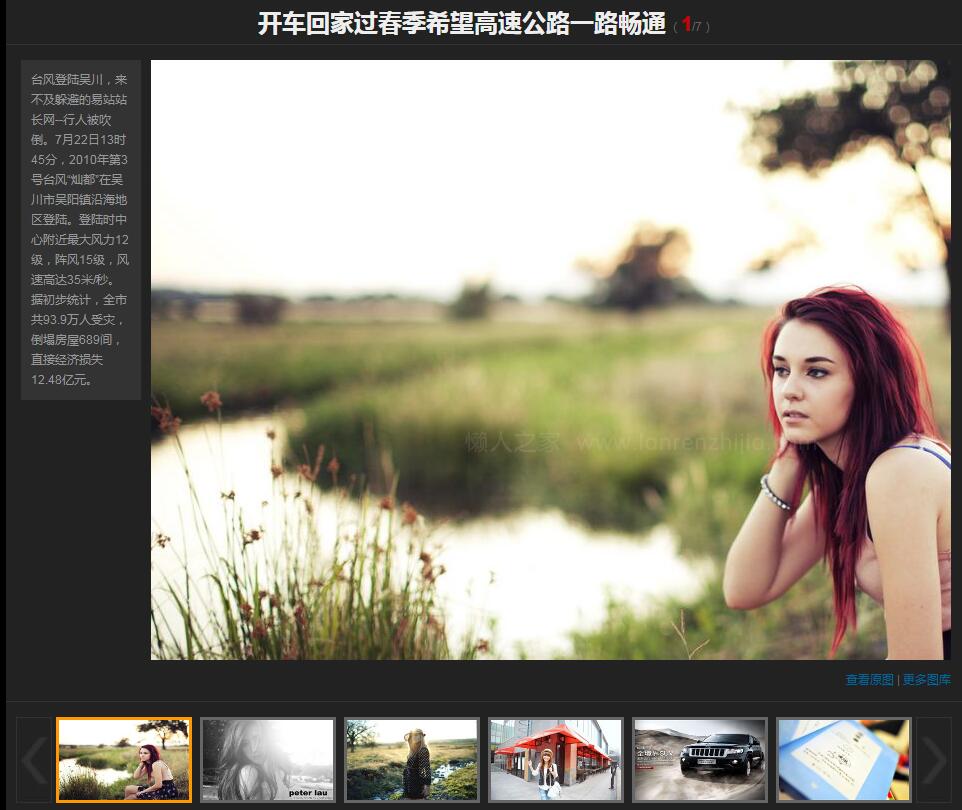Click the bracelet on the woman's wrist

(775, 494)
